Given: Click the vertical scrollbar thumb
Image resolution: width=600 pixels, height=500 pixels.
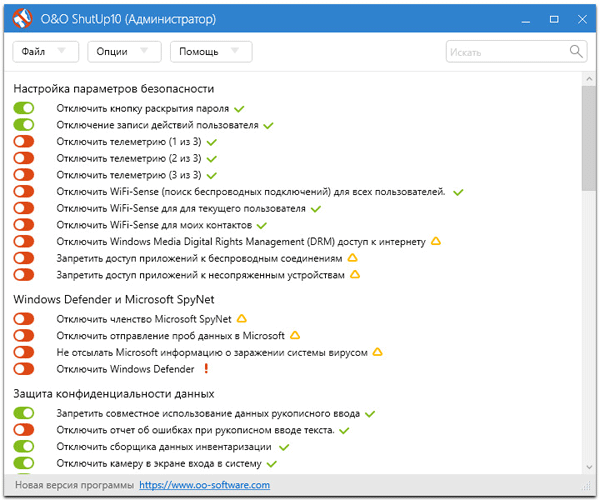Looking at the screenshot, I should (x=589, y=138).
